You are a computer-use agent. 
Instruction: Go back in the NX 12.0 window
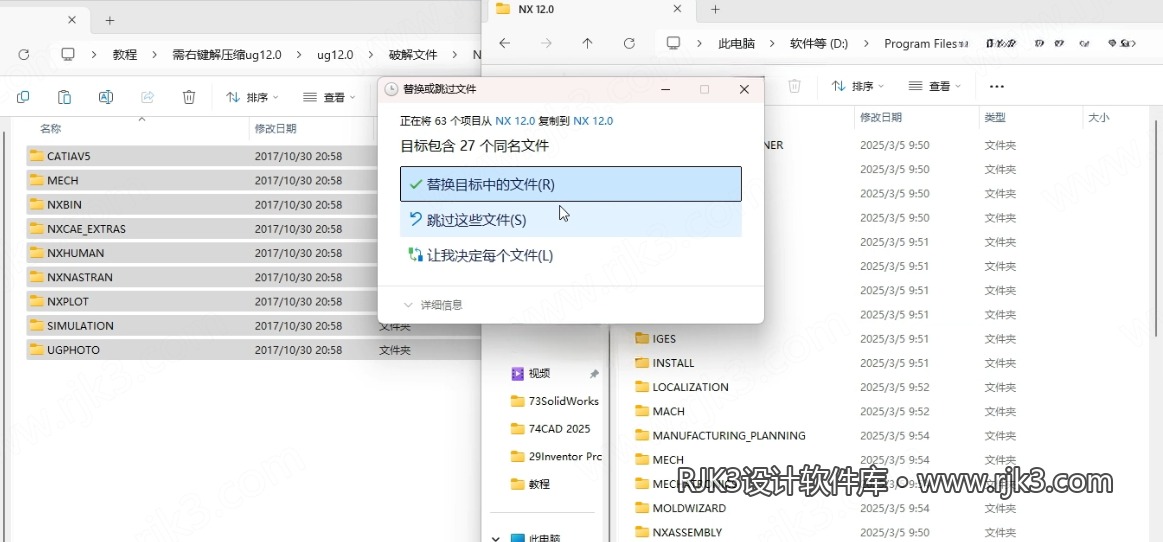(x=505, y=43)
